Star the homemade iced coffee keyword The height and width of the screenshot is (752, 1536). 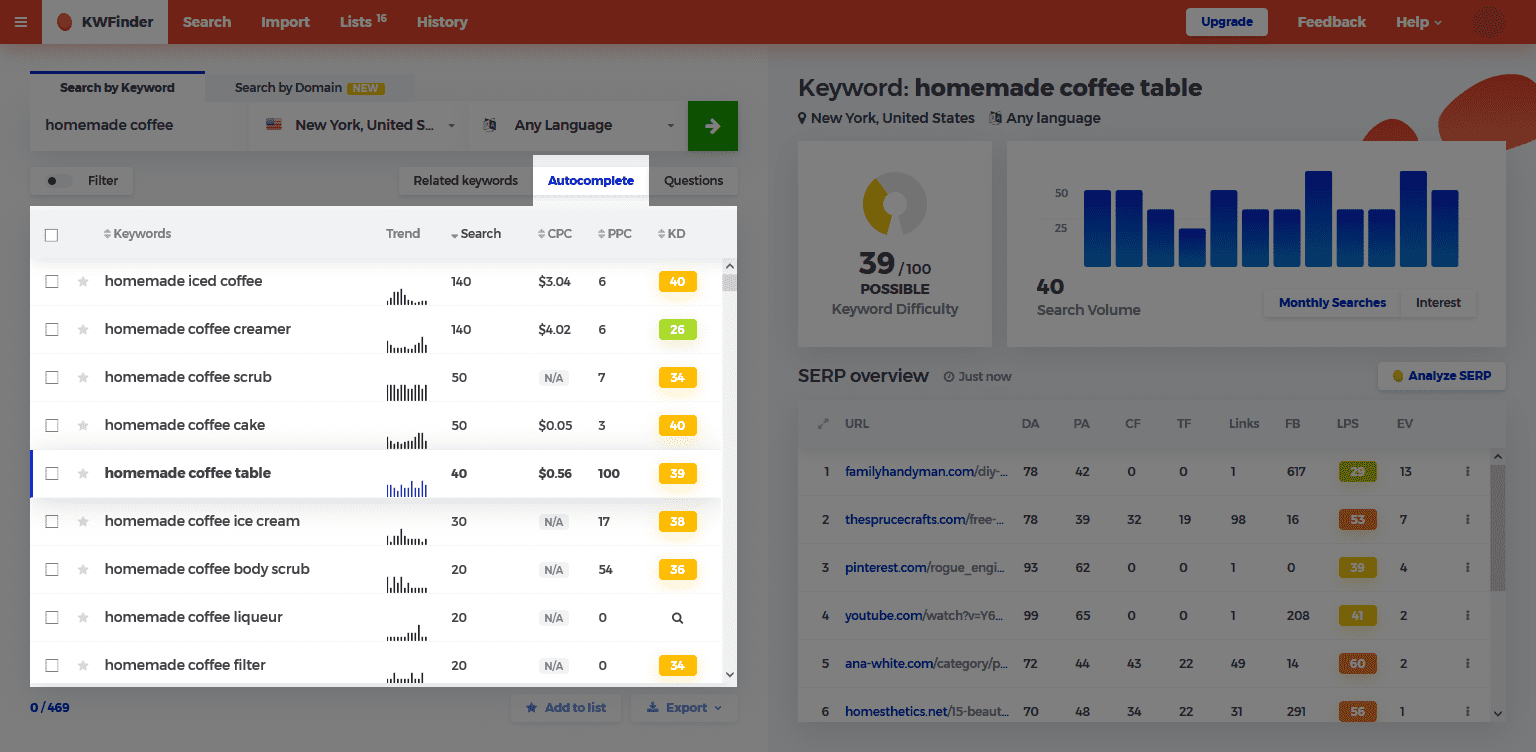[83, 282]
